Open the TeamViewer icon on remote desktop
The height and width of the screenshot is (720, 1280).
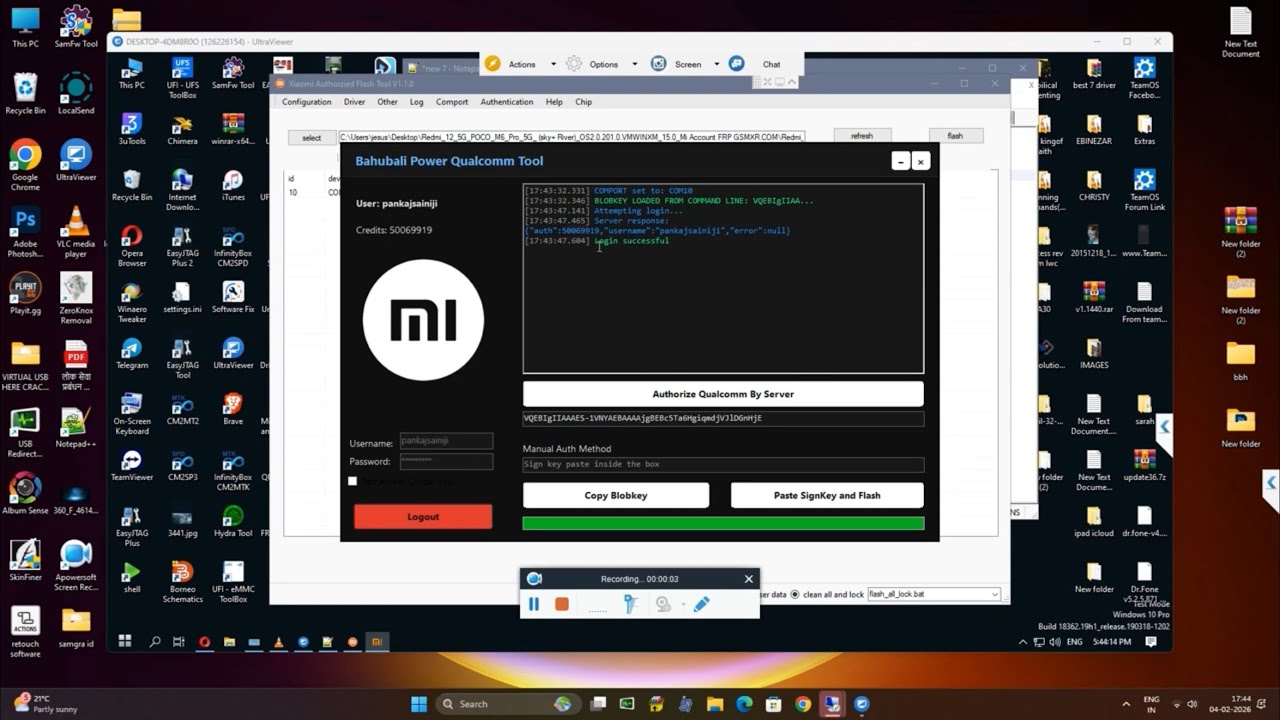coord(131,465)
